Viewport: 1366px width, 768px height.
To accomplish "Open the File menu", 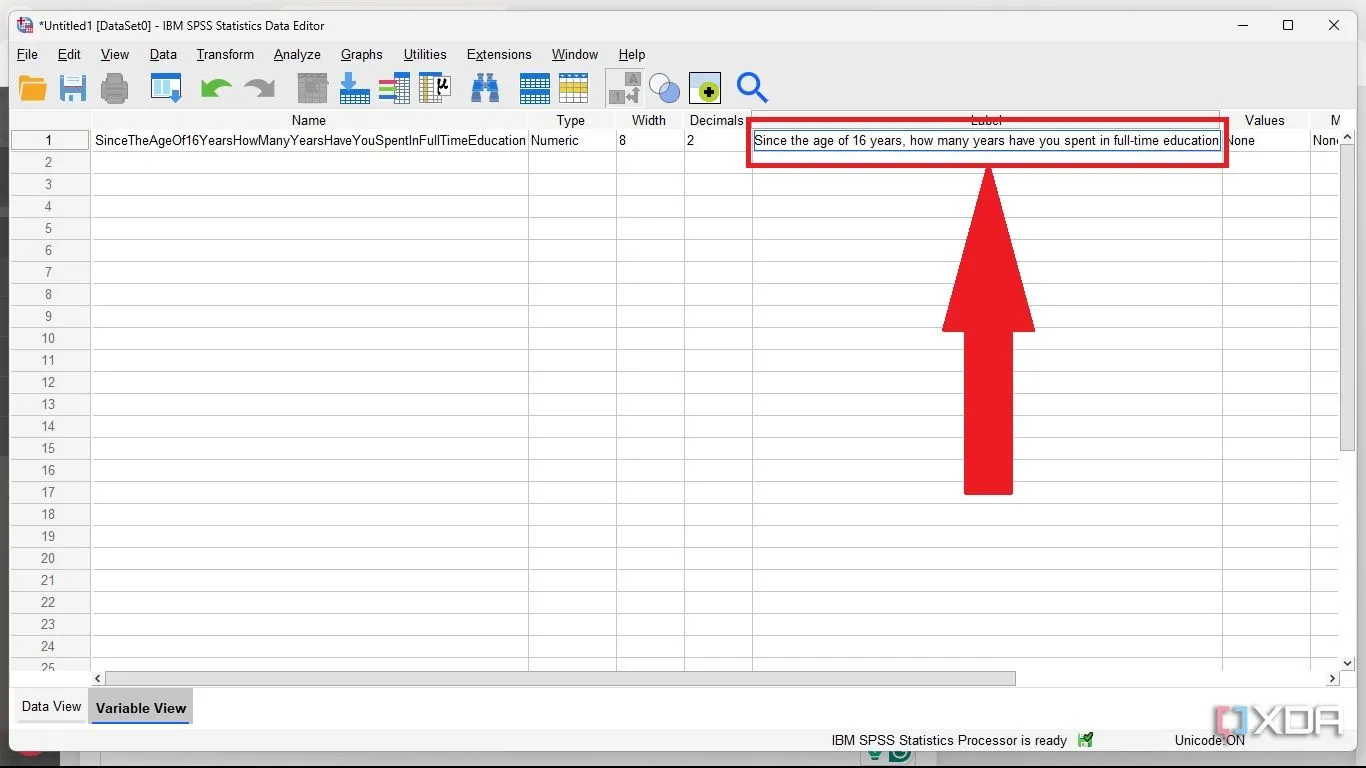I will 27,54.
